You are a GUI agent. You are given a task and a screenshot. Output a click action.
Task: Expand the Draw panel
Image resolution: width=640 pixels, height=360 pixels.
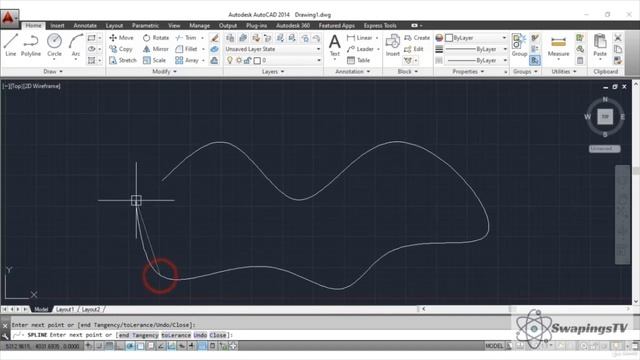click(53, 71)
